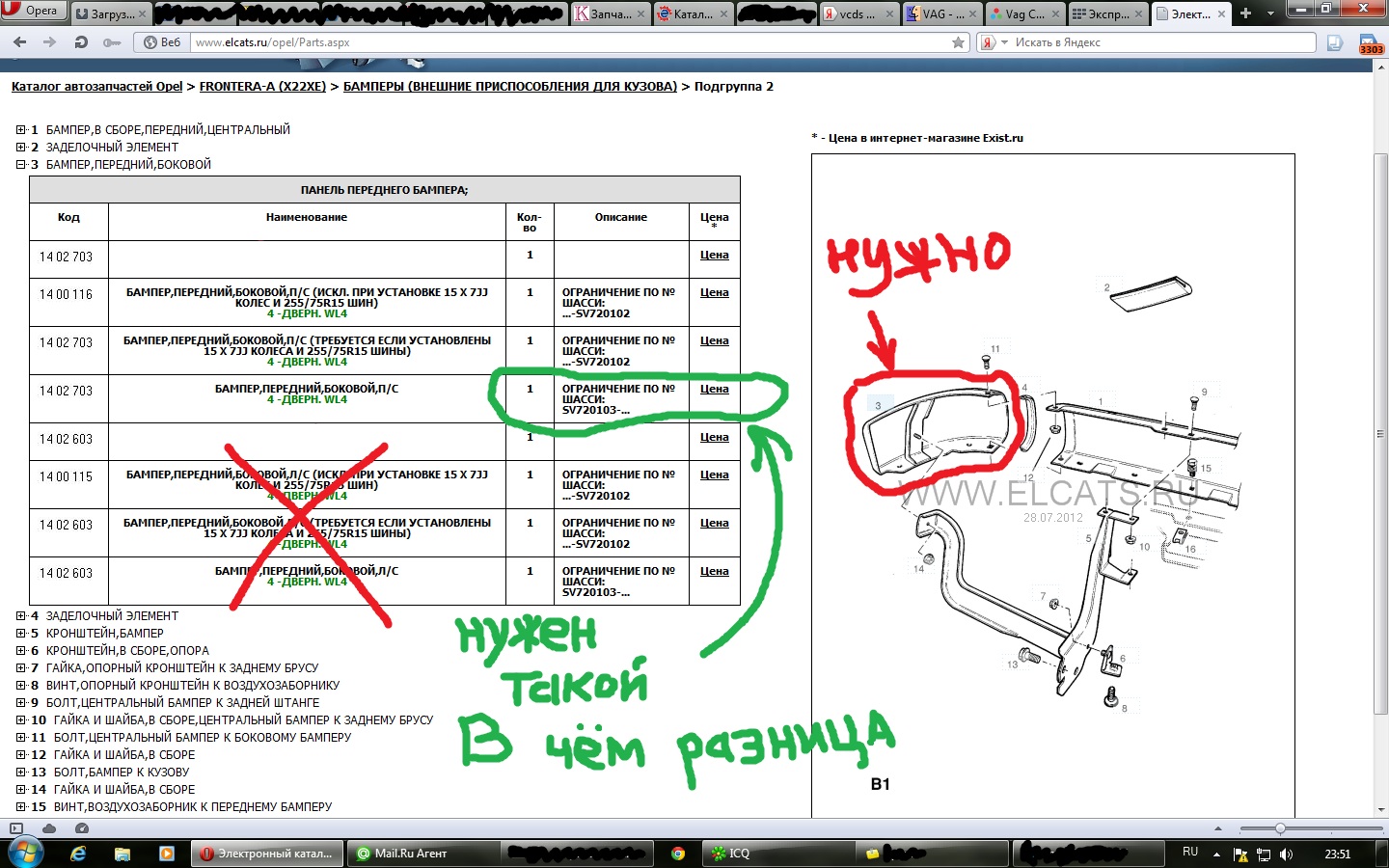
Task: Expand item 14 ГАЙКА И ШАЙБА,В СБОРЕ
Action: coord(20,789)
